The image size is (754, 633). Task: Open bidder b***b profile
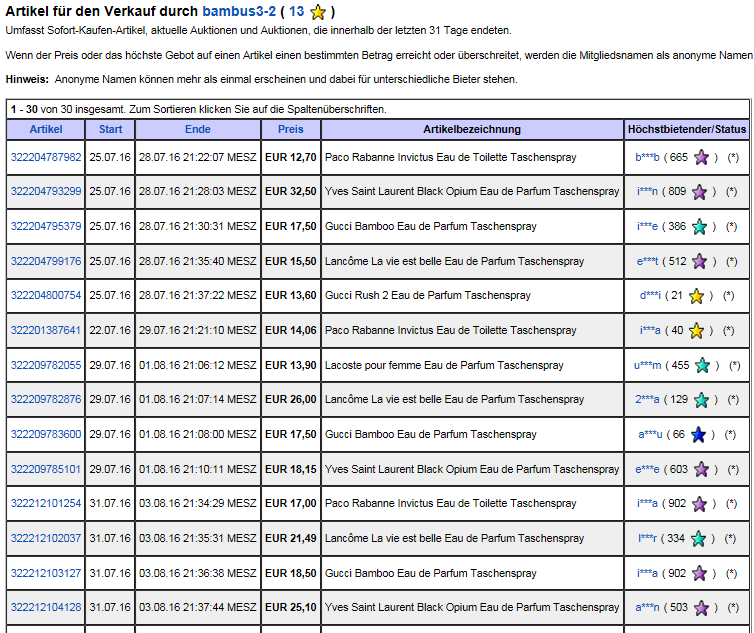coord(647,157)
